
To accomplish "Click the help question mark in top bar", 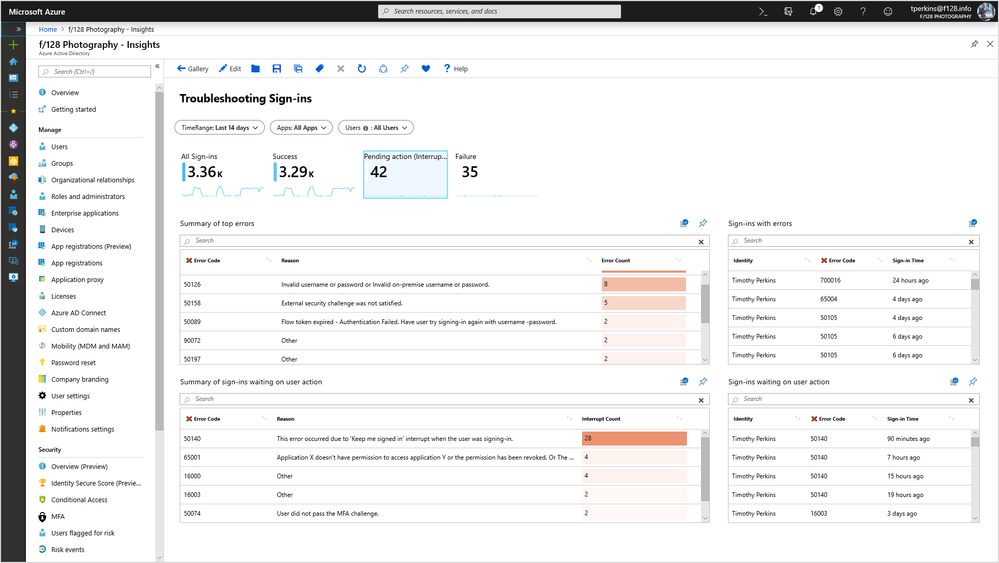I will (x=863, y=11).
